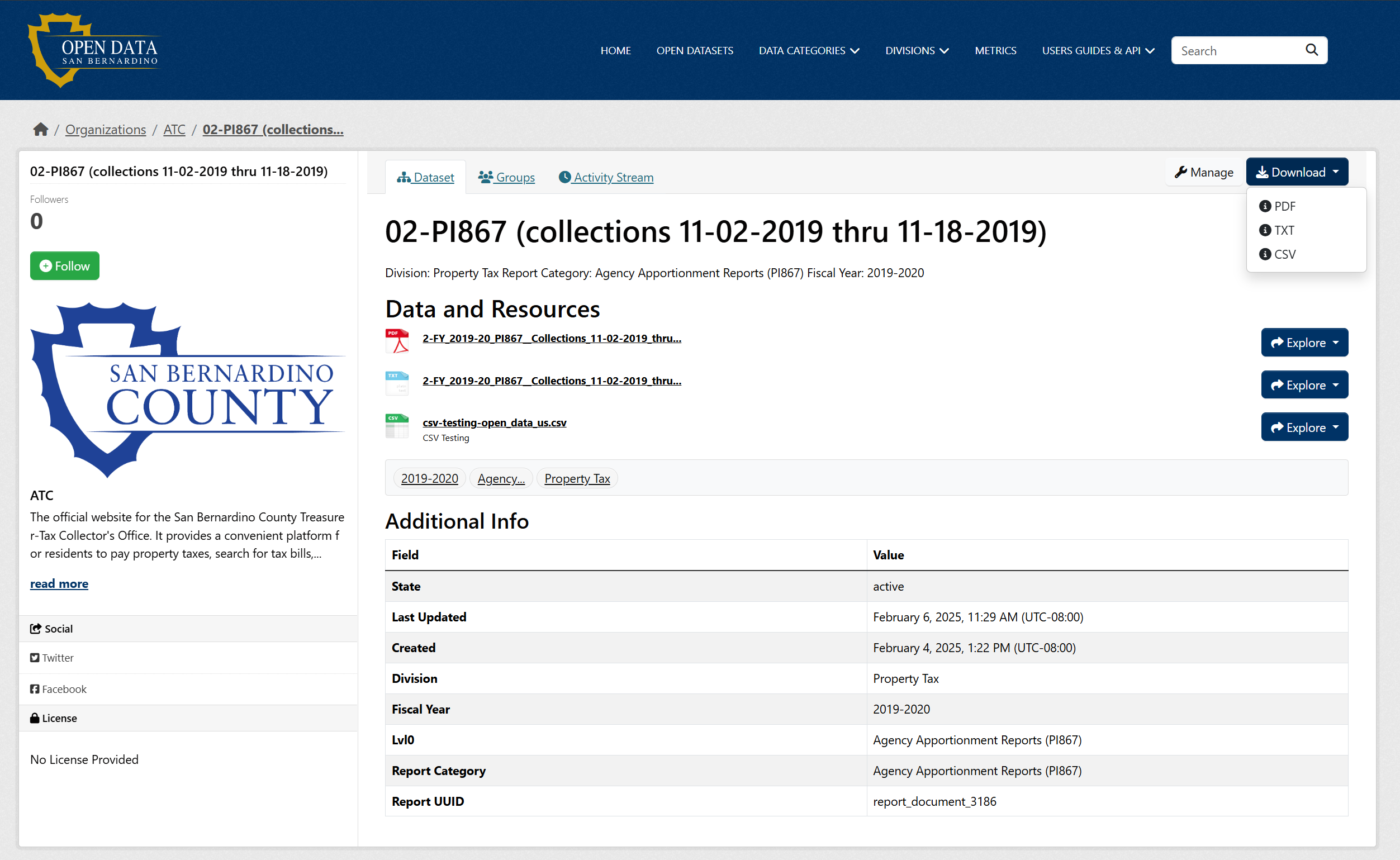
Task: Select the report_document_3186 UUID value
Action: [934, 801]
